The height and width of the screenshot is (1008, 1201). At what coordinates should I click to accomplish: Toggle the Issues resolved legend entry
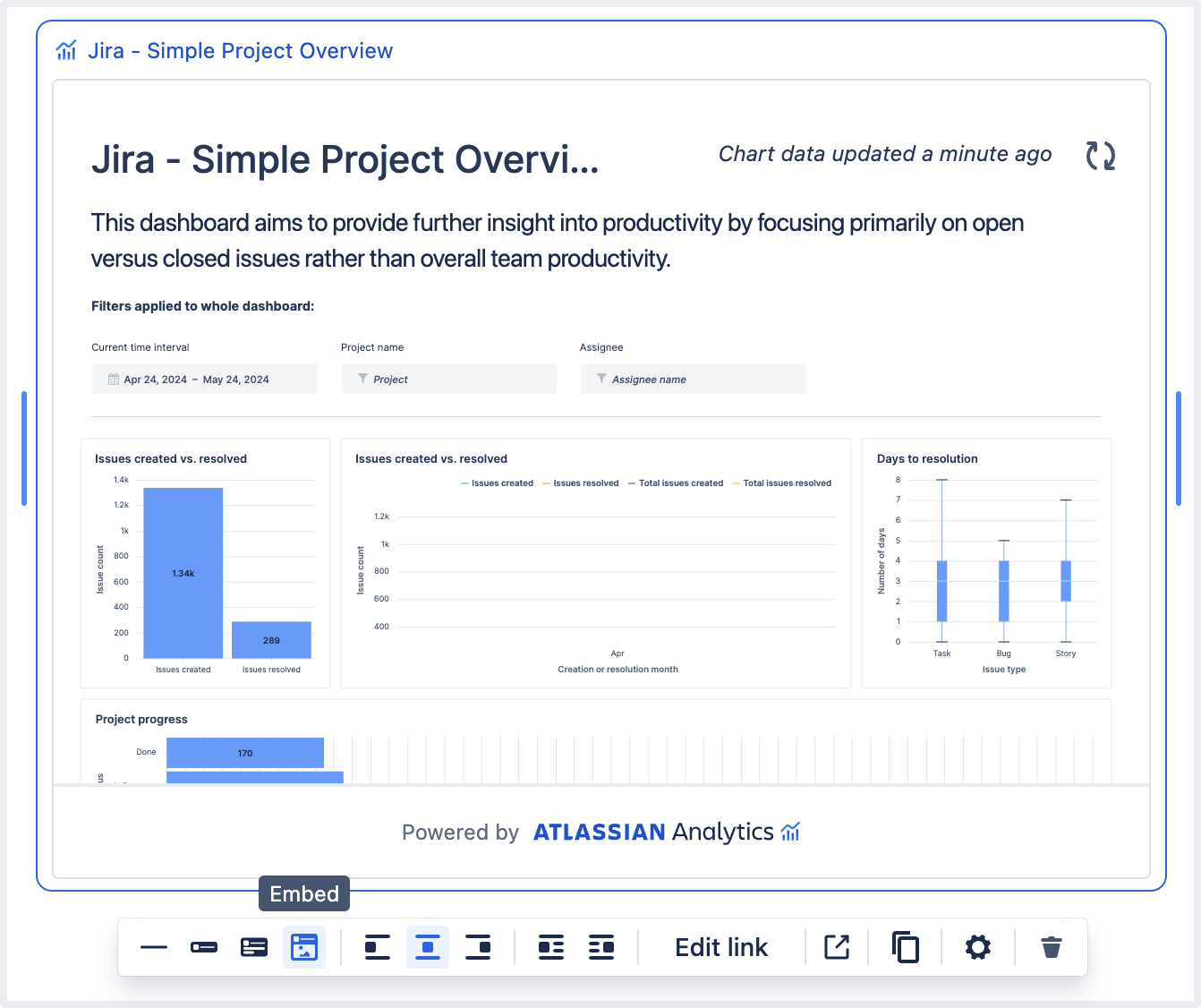(x=581, y=483)
